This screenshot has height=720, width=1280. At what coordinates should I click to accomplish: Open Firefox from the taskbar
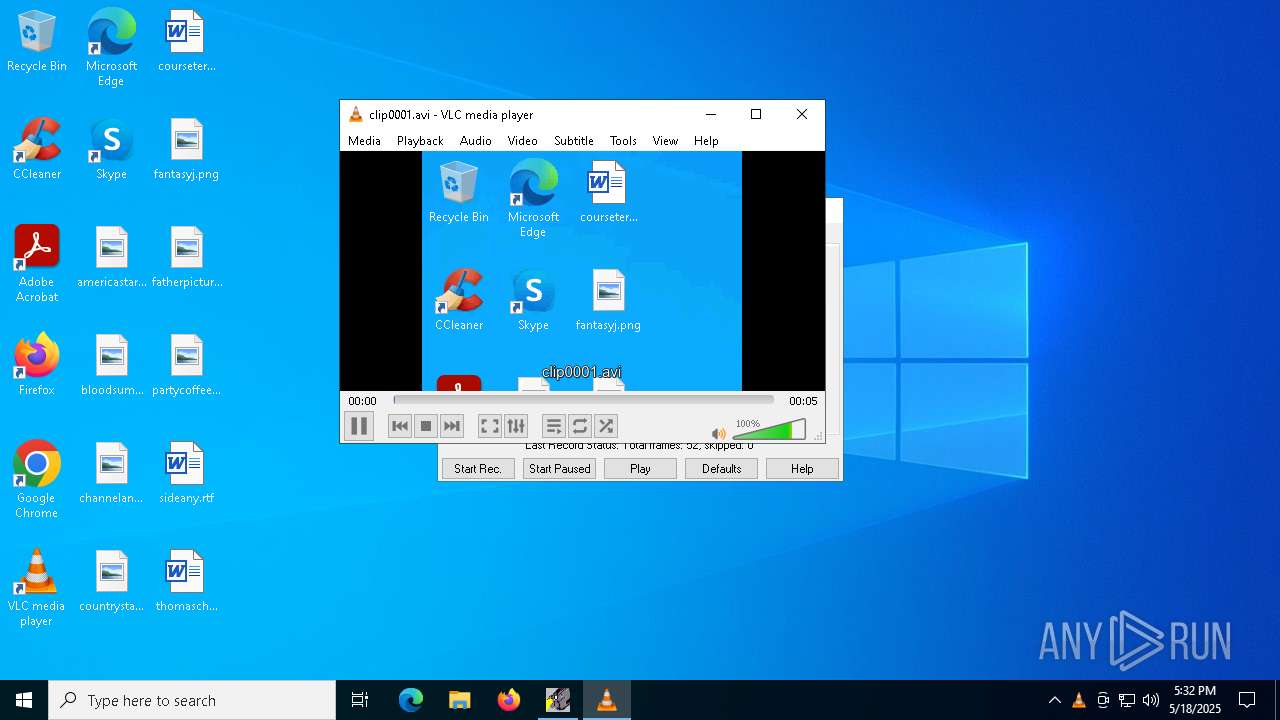coord(508,700)
